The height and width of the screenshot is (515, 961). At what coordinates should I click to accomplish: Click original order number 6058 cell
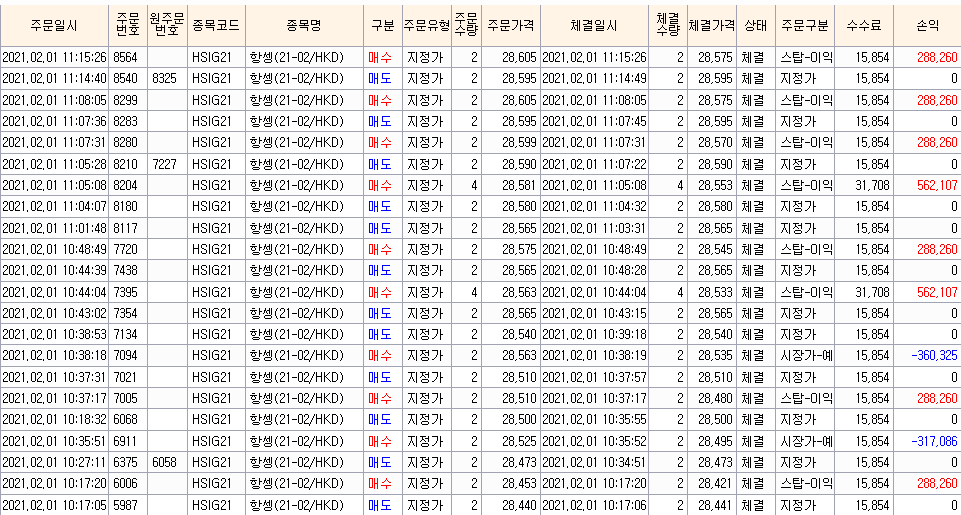[x=165, y=462]
